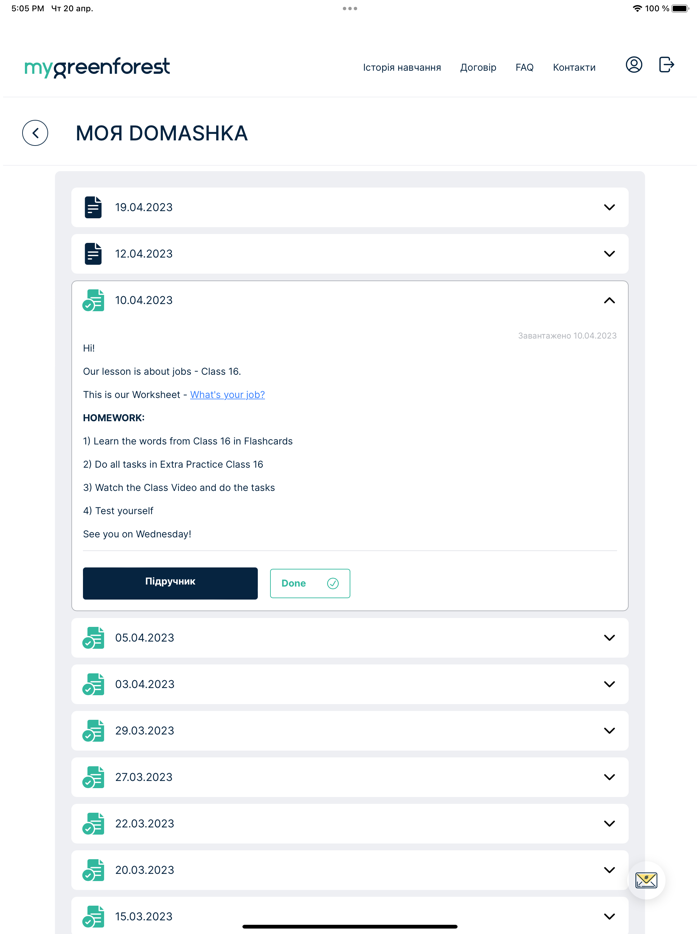Click the document icon for 19.04.2023
Image resolution: width=700 pixels, height=934 pixels.
(93, 207)
